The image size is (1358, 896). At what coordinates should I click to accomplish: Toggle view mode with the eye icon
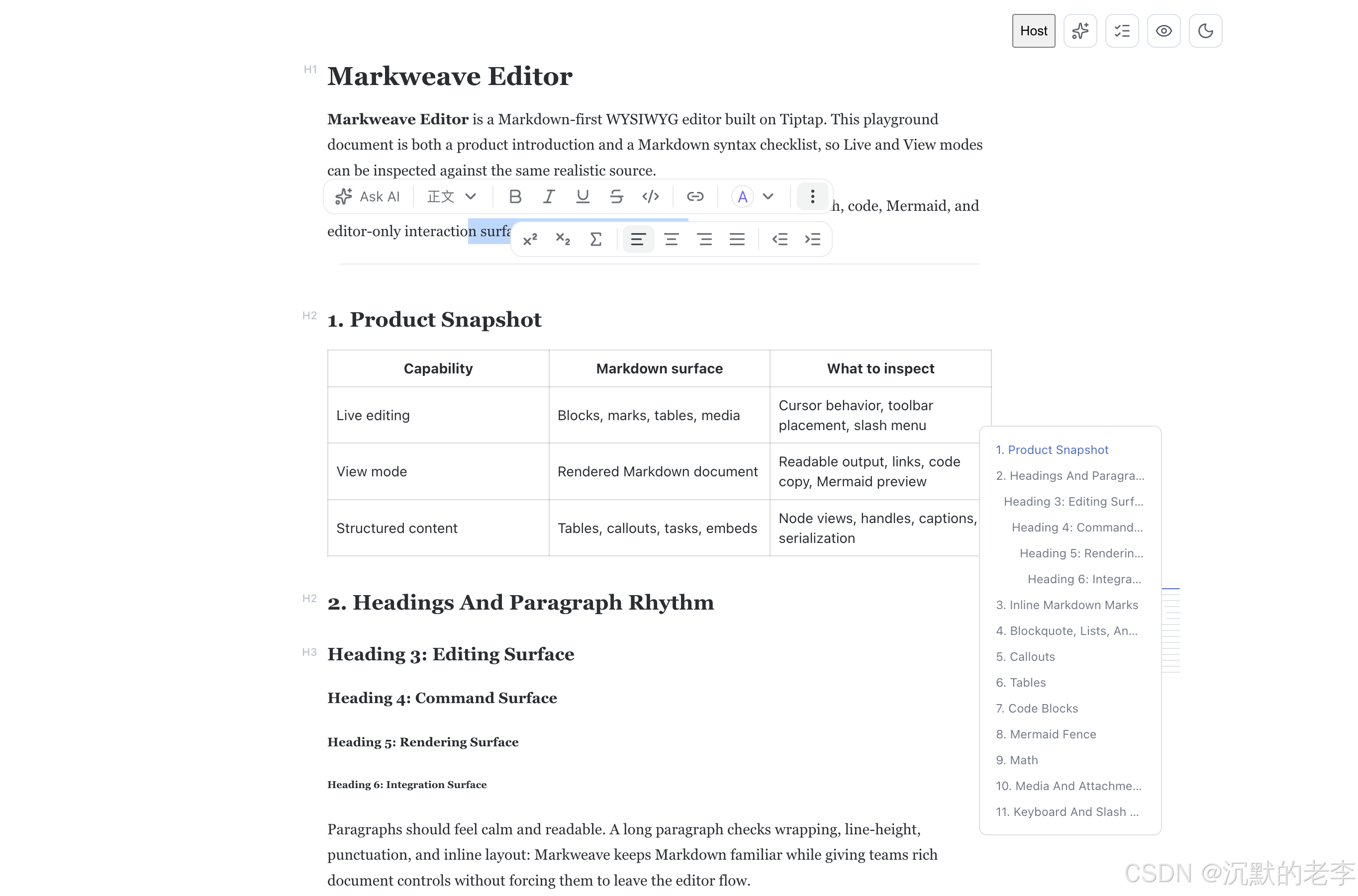click(1164, 31)
